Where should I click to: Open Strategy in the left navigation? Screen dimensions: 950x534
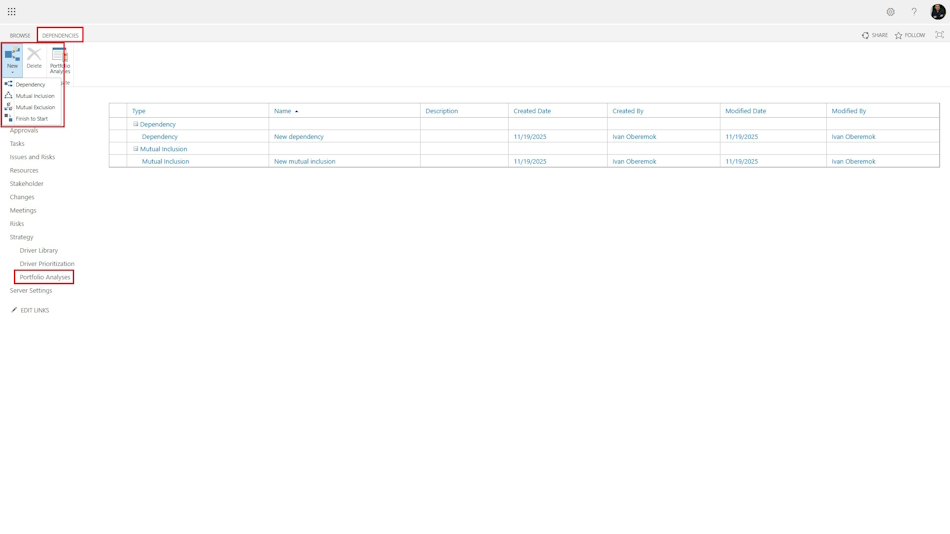pos(21,237)
